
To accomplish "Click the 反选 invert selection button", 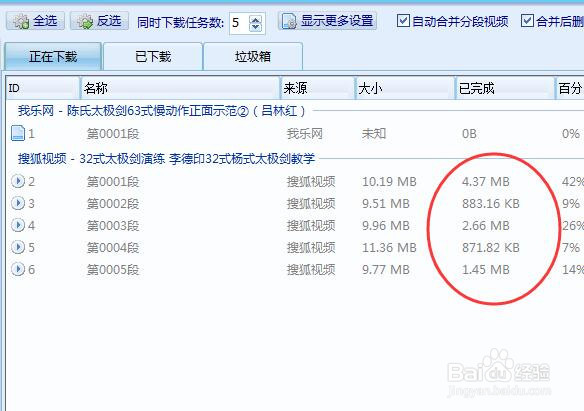I will (x=99, y=21).
